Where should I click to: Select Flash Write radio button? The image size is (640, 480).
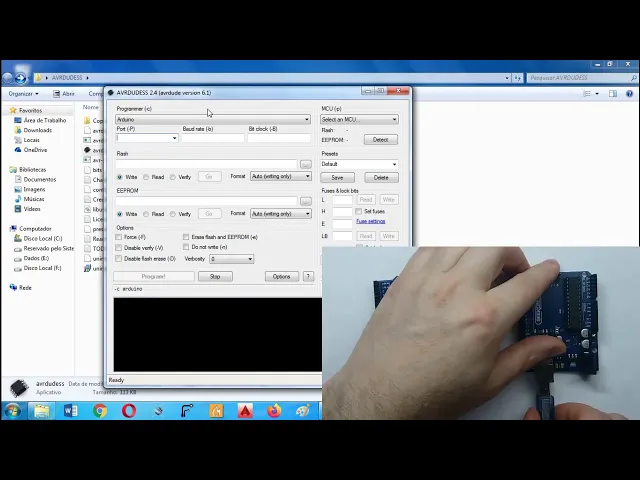pos(120,177)
